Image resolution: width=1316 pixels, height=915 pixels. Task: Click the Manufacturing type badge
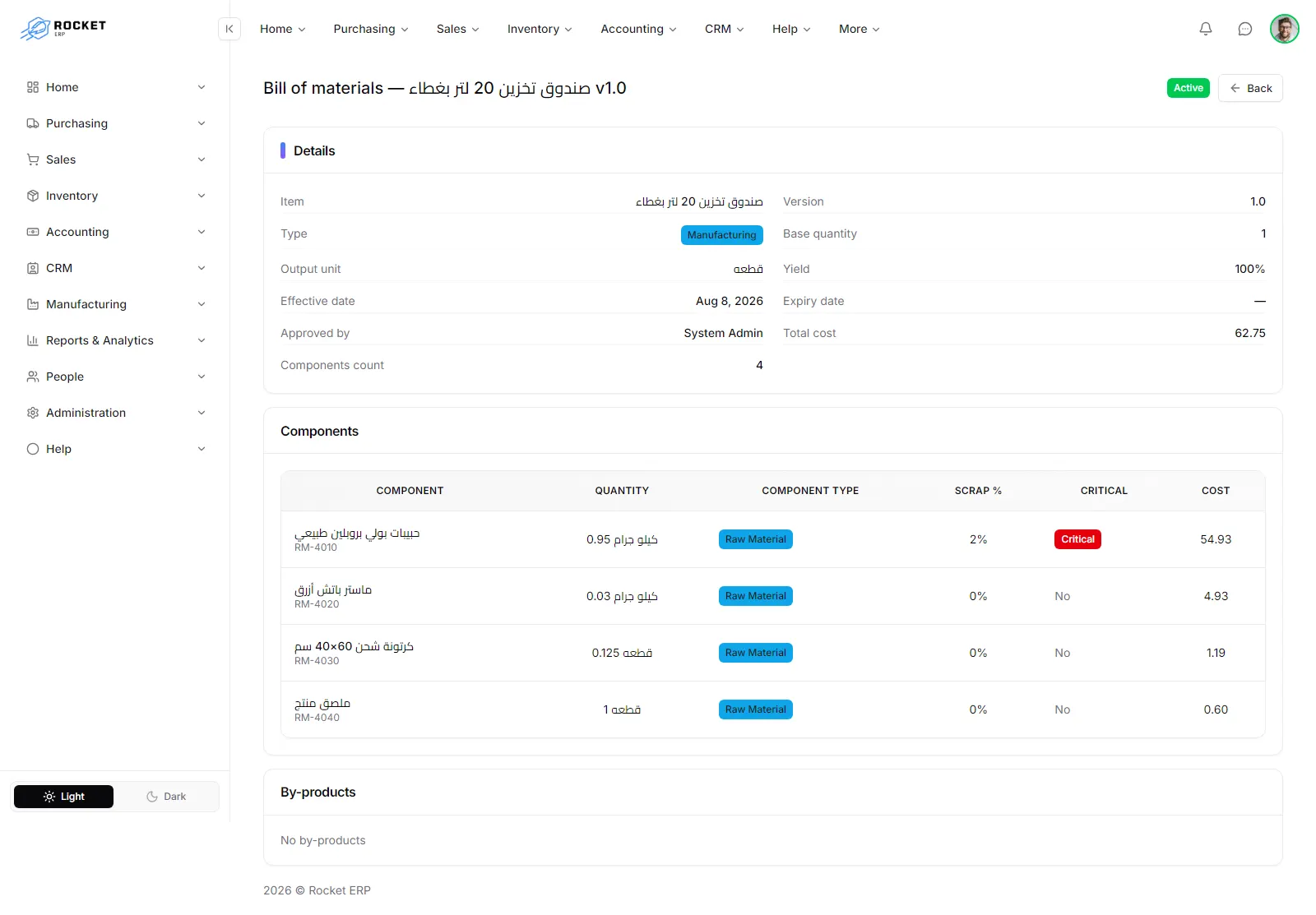[x=721, y=235]
